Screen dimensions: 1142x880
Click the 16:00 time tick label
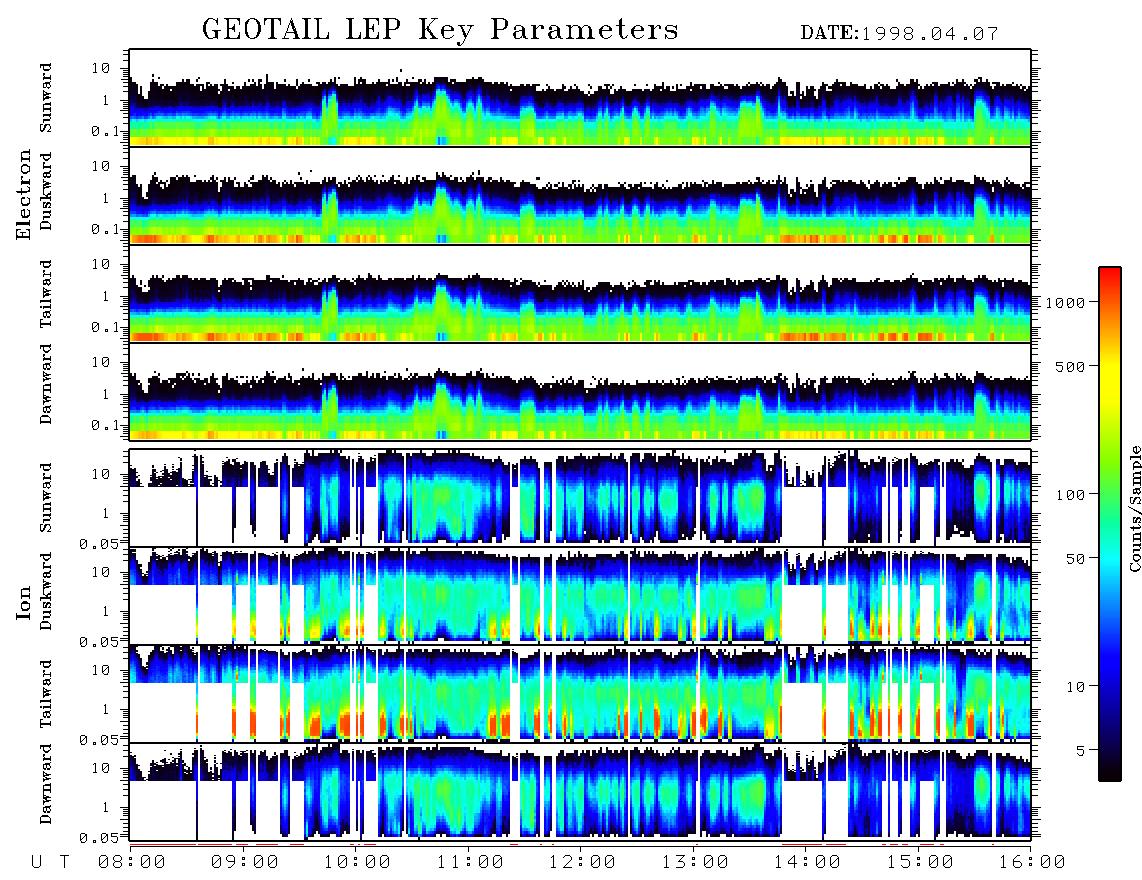click(x=1032, y=862)
